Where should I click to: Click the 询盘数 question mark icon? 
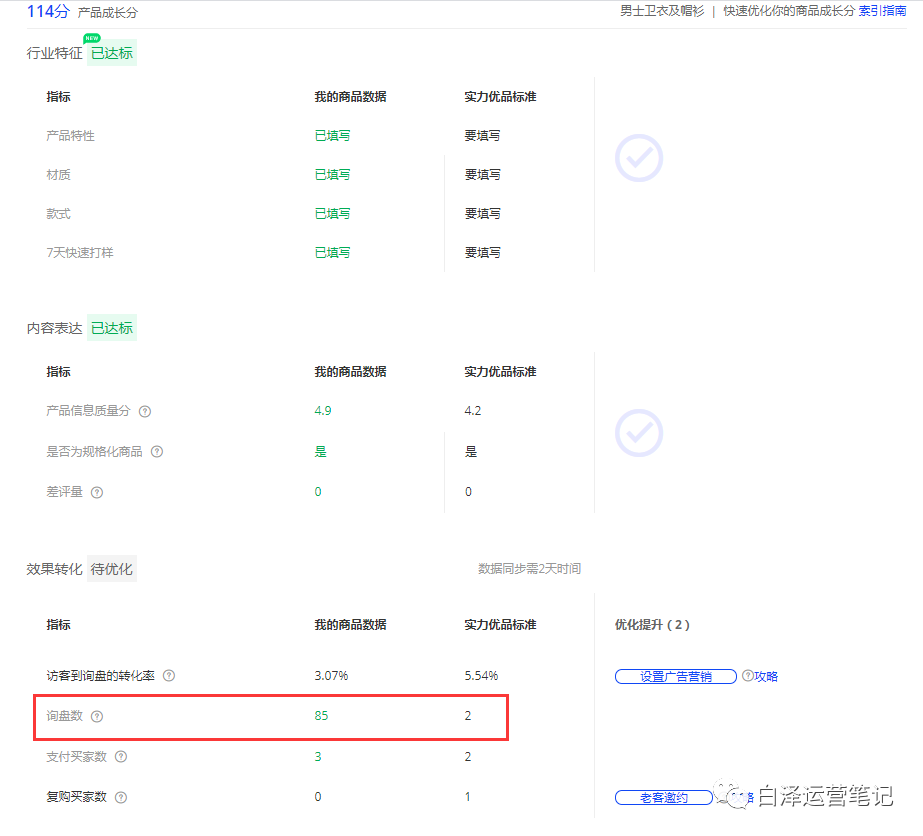coord(96,716)
